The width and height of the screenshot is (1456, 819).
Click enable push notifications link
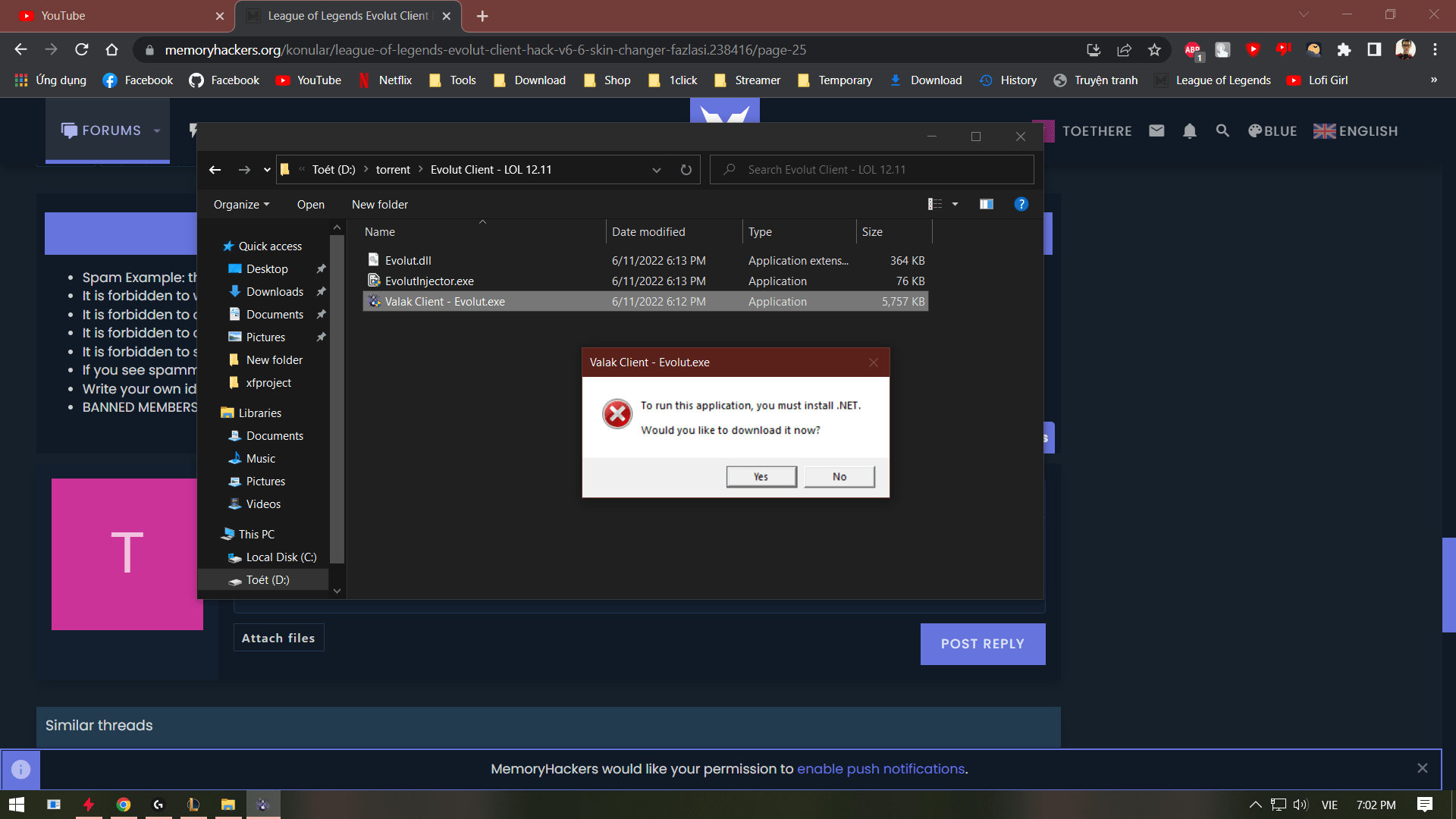881,769
